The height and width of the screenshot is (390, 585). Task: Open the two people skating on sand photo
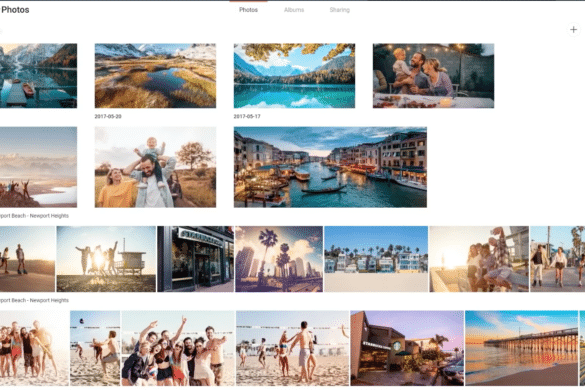point(27,259)
